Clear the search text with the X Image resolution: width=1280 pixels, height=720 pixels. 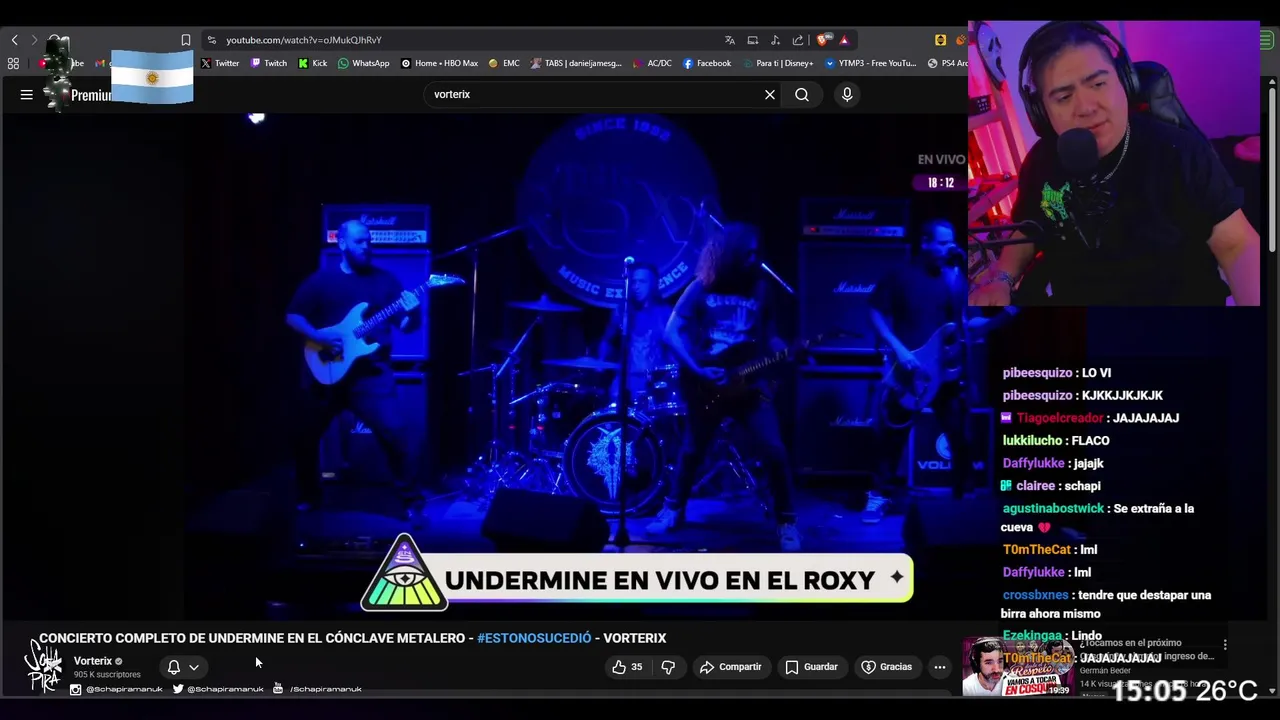coord(770,94)
